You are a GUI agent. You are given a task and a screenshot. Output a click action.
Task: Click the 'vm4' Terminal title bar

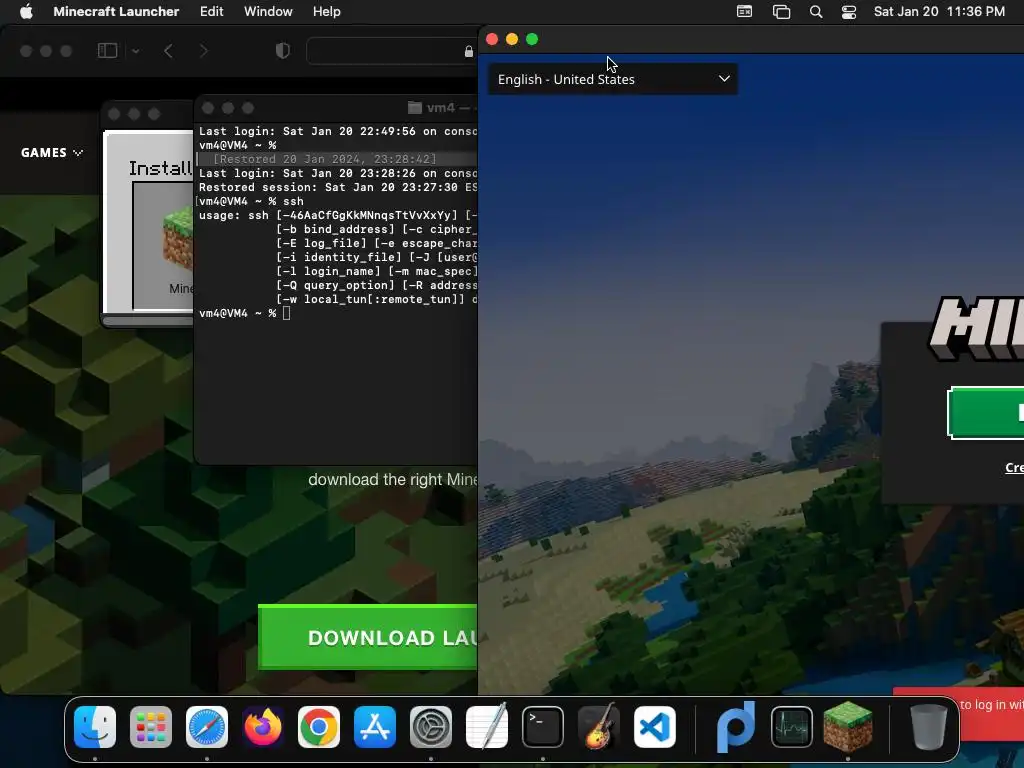pyautogui.click(x=336, y=108)
